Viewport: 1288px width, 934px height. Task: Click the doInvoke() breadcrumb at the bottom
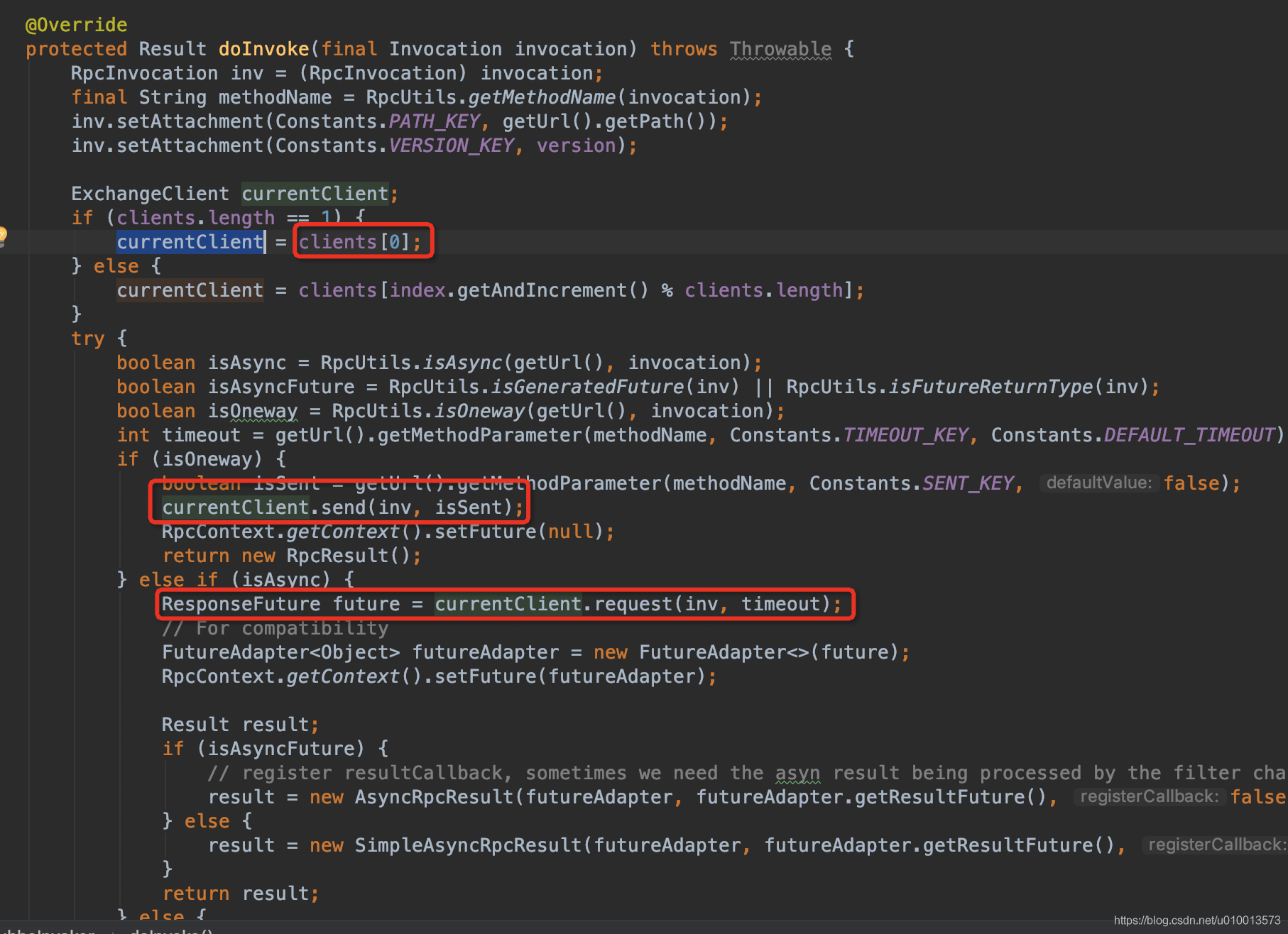pos(170,930)
